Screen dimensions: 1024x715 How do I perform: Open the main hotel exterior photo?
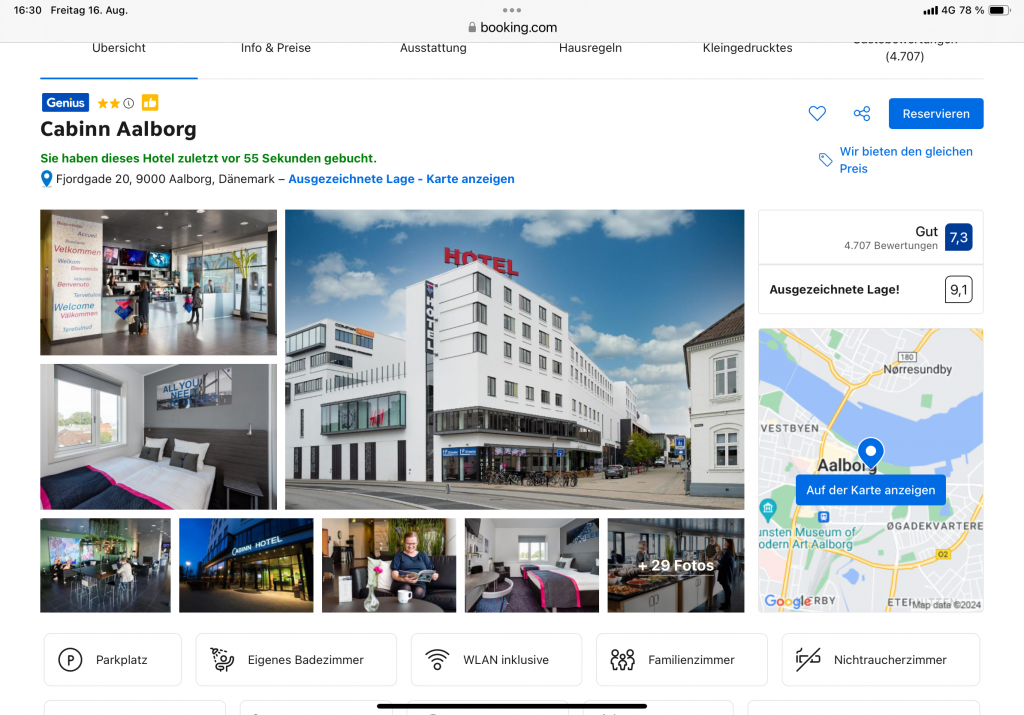click(x=515, y=359)
